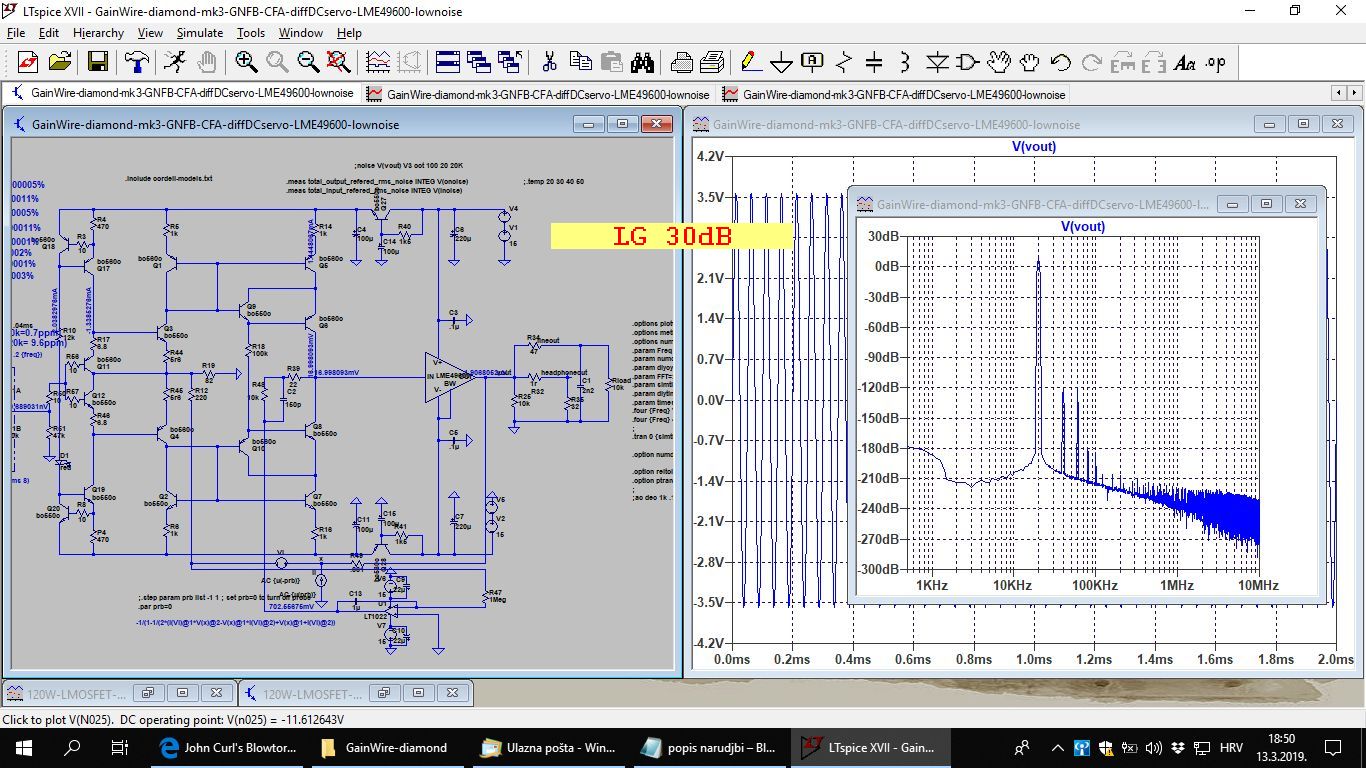
Task: Open the Component picker gate icon
Action: [968, 62]
